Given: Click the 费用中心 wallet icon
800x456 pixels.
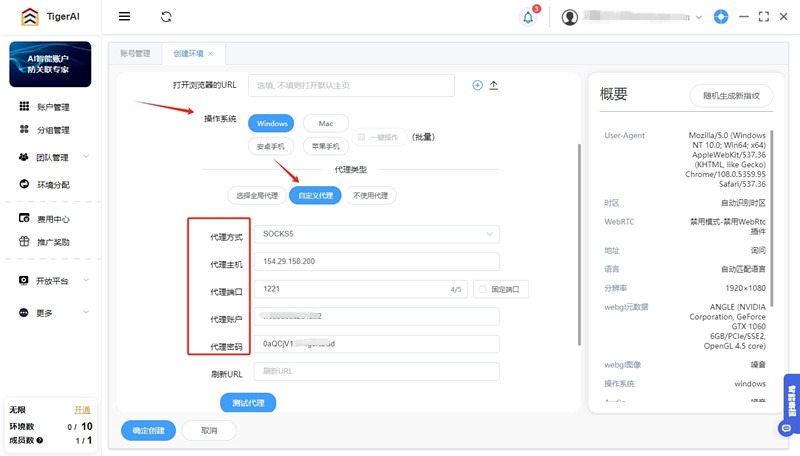Looking at the screenshot, I should coord(24,218).
